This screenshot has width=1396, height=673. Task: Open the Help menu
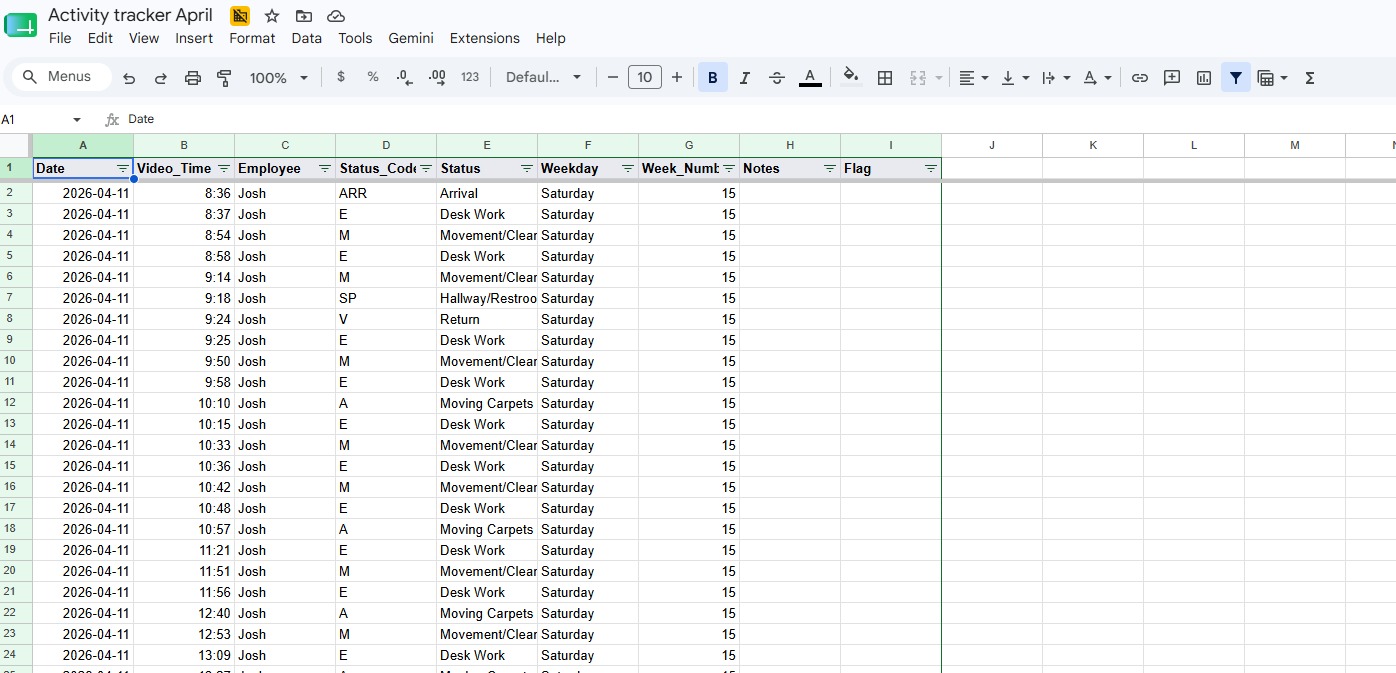551,38
